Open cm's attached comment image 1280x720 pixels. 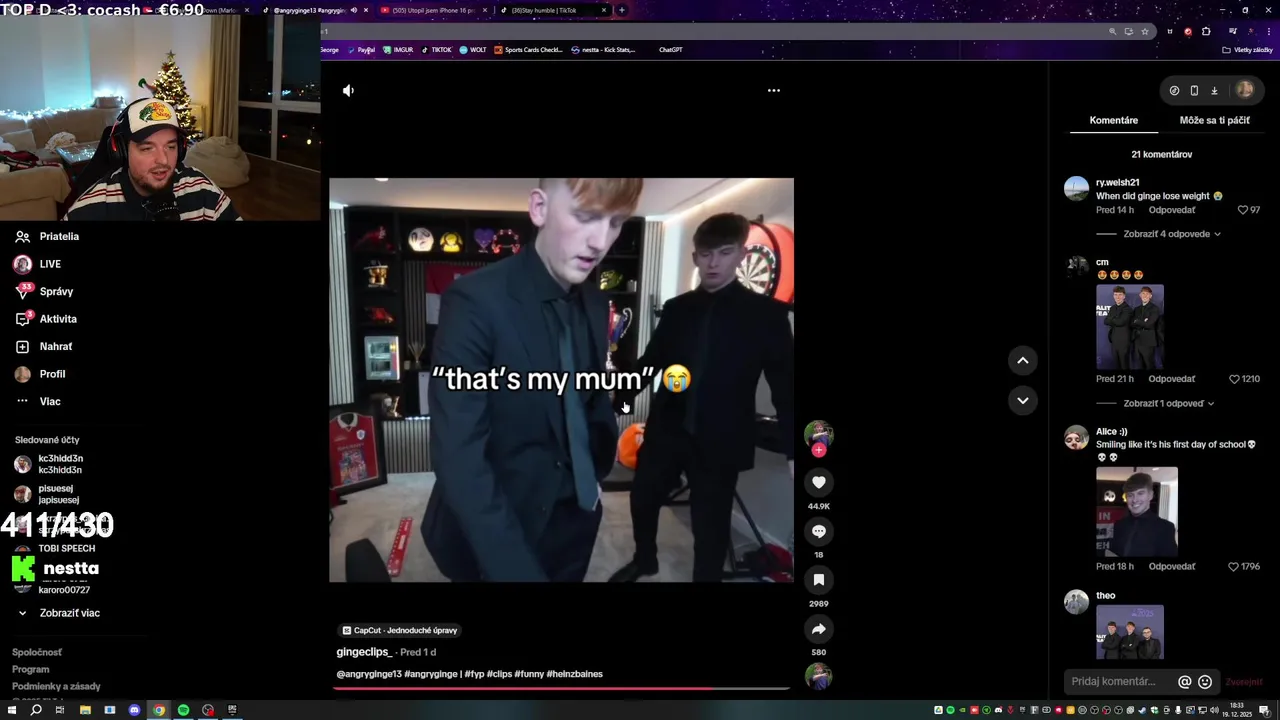click(x=1130, y=327)
